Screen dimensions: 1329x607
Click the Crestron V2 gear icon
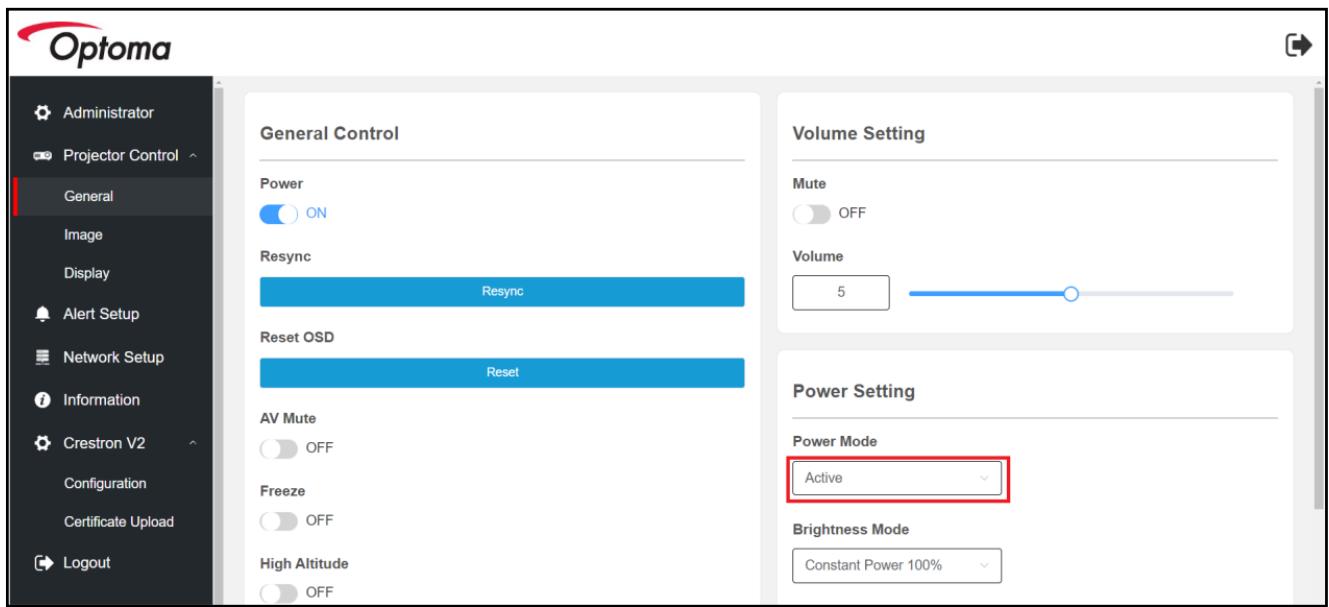point(44,442)
